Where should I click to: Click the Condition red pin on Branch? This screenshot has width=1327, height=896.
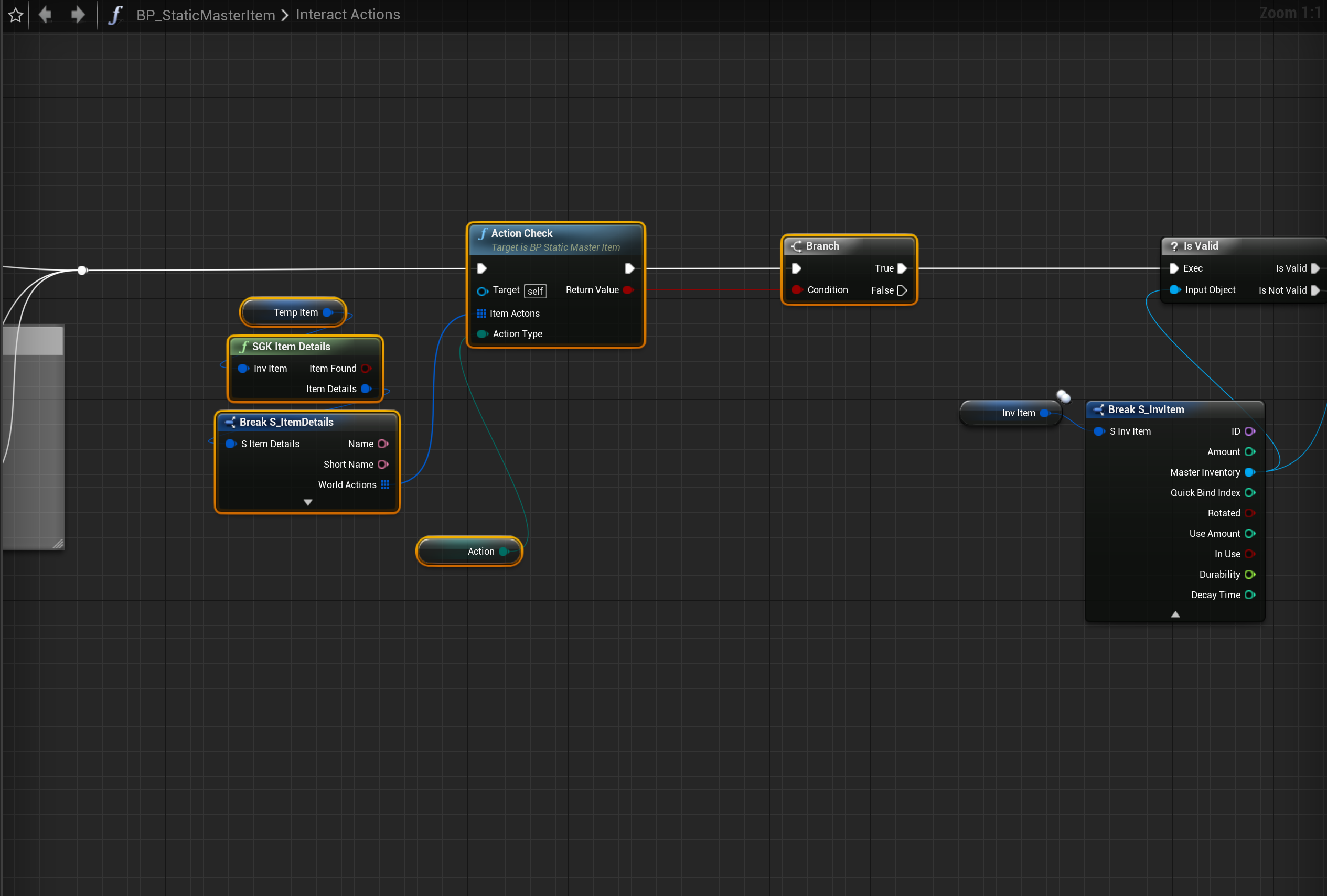797,290
